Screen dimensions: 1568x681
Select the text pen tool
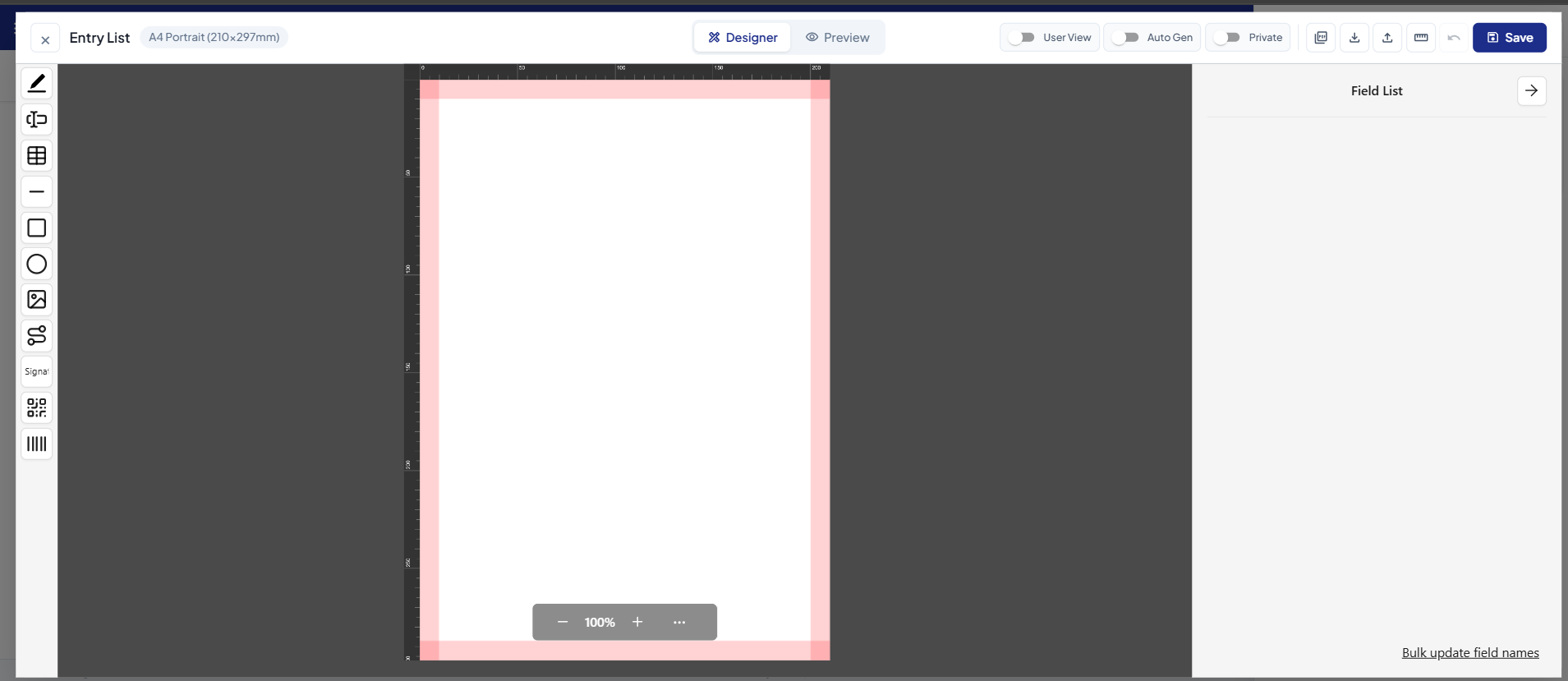(37, 83)
